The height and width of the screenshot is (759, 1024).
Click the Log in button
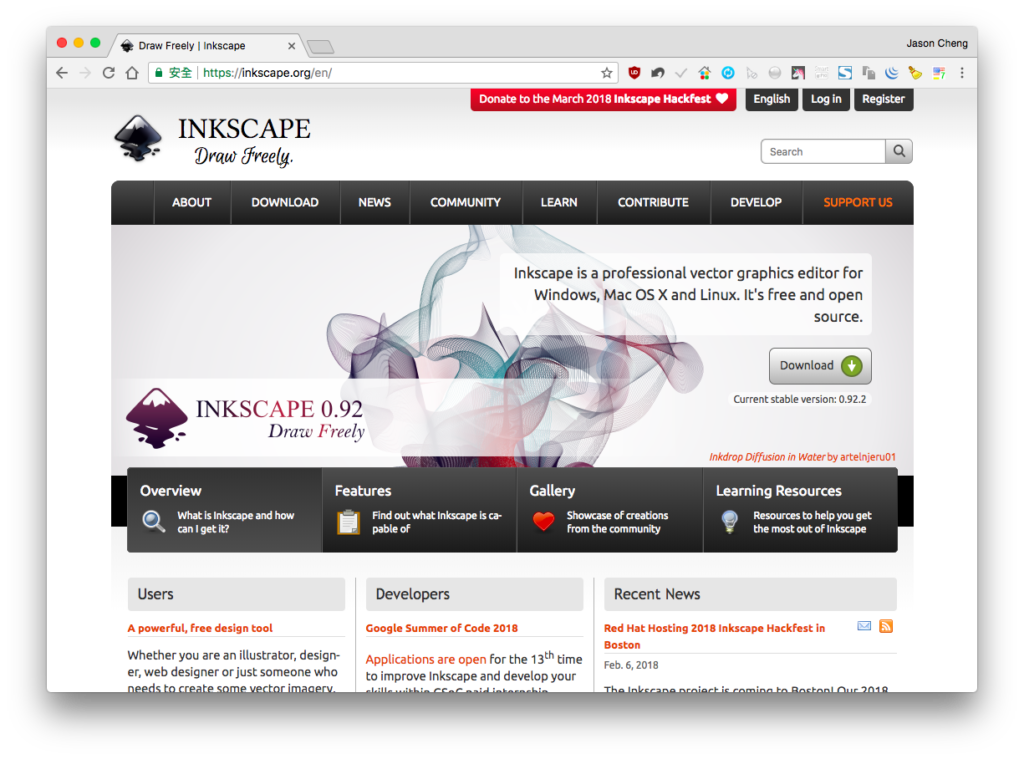[x=826, y=99]
